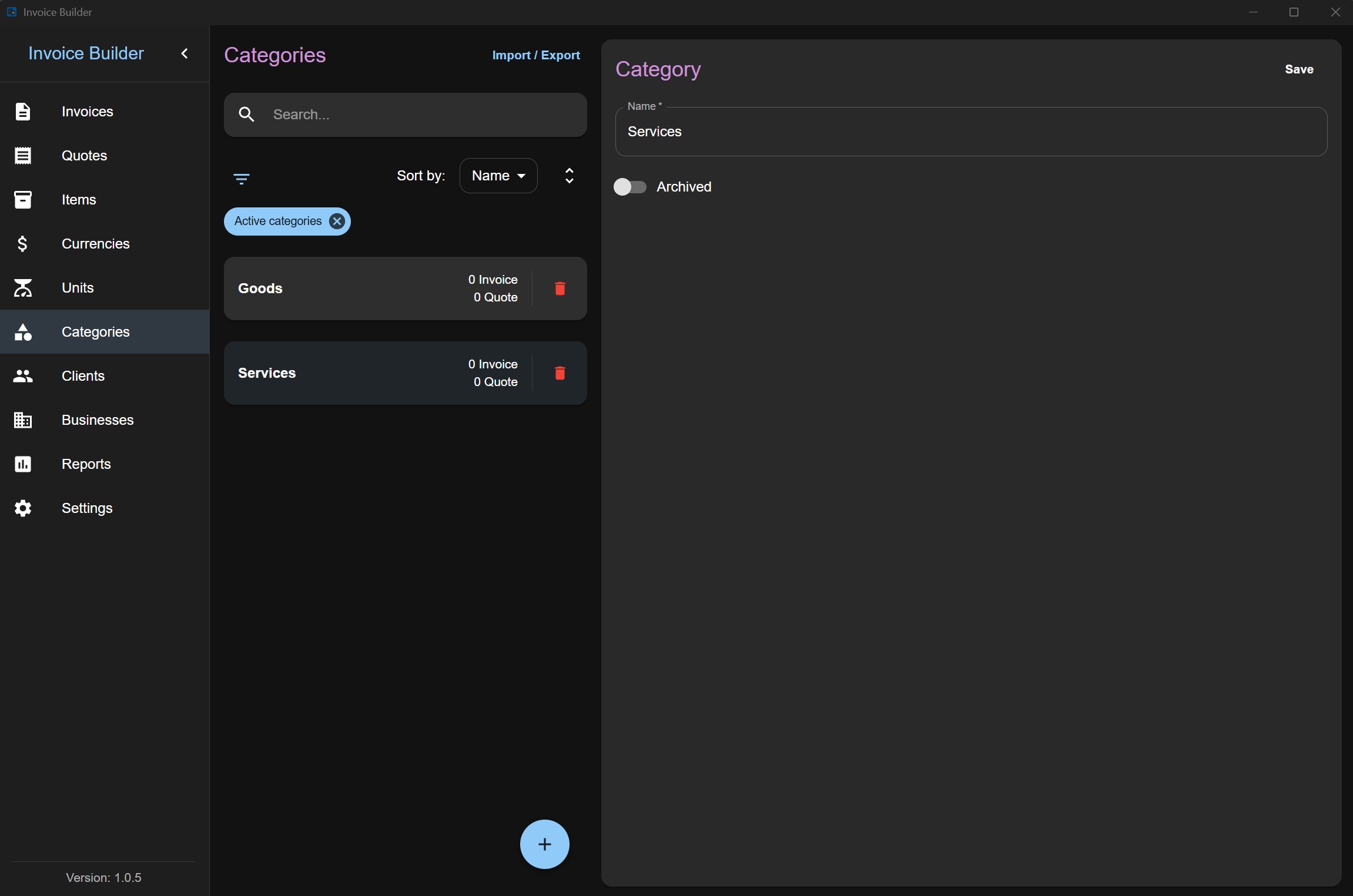Click the Reports chart icon
1353x896 pixels.
22,464
